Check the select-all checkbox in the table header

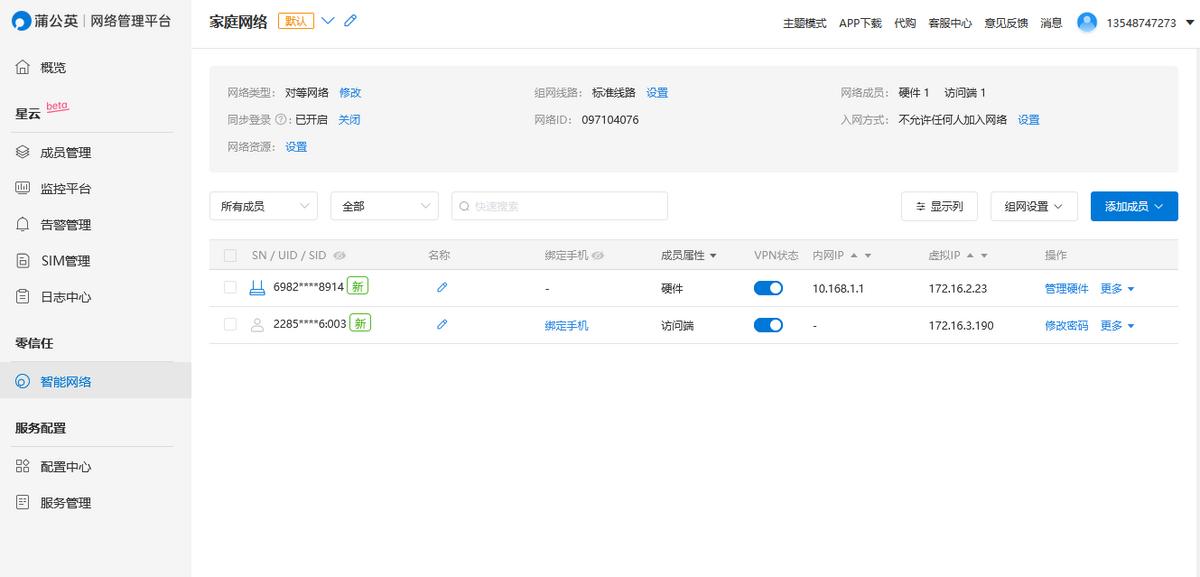pos(230,255)
